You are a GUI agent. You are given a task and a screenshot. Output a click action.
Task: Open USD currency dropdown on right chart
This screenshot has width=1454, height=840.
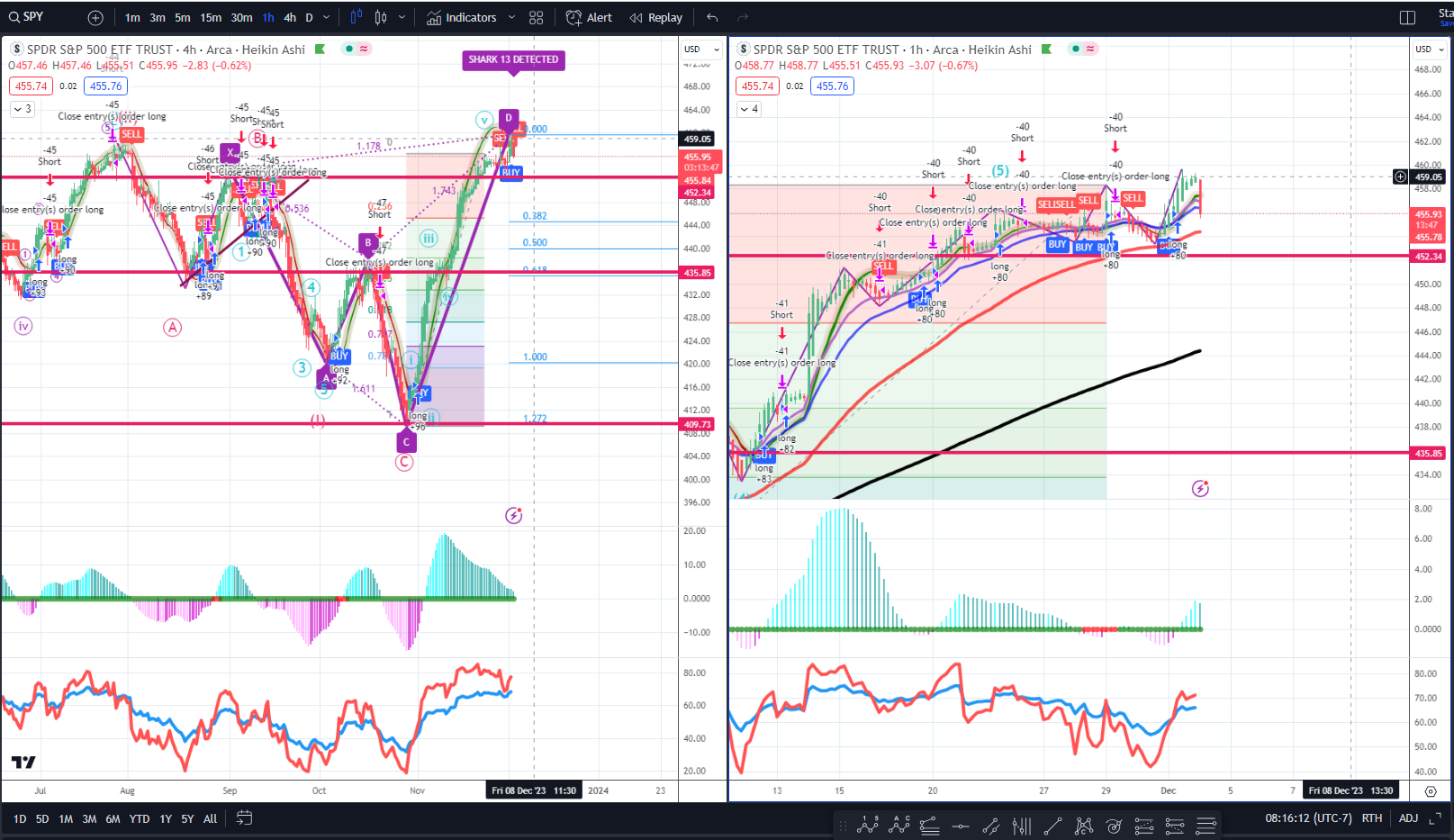pyautogui.click(x=1429, y=49)
